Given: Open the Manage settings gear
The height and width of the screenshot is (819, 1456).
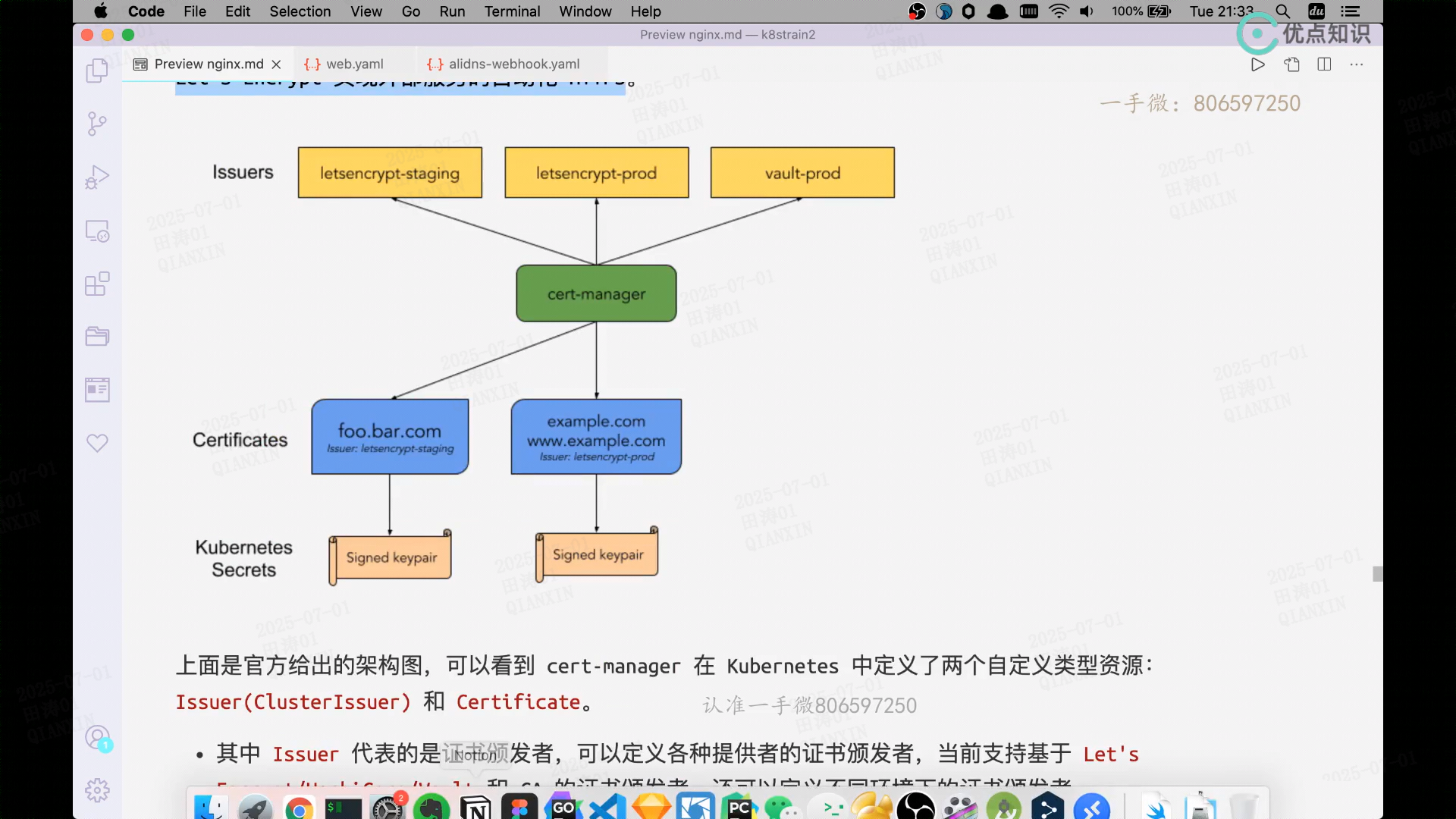Looking at the screenshot, I should click(x=97, y=790).
